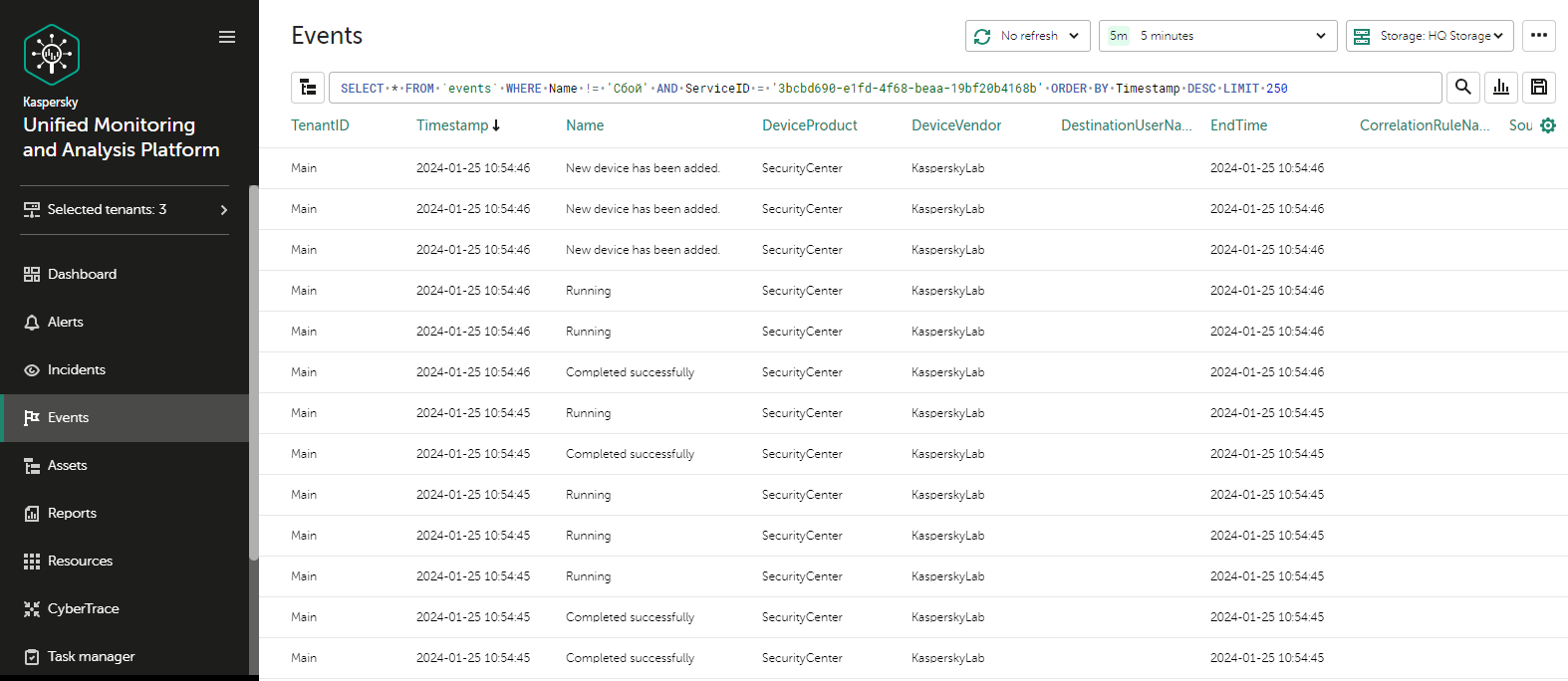1568x681 pixels.
Task: Click the Kaspersky hexagon logo
Action: pos(52,55)
